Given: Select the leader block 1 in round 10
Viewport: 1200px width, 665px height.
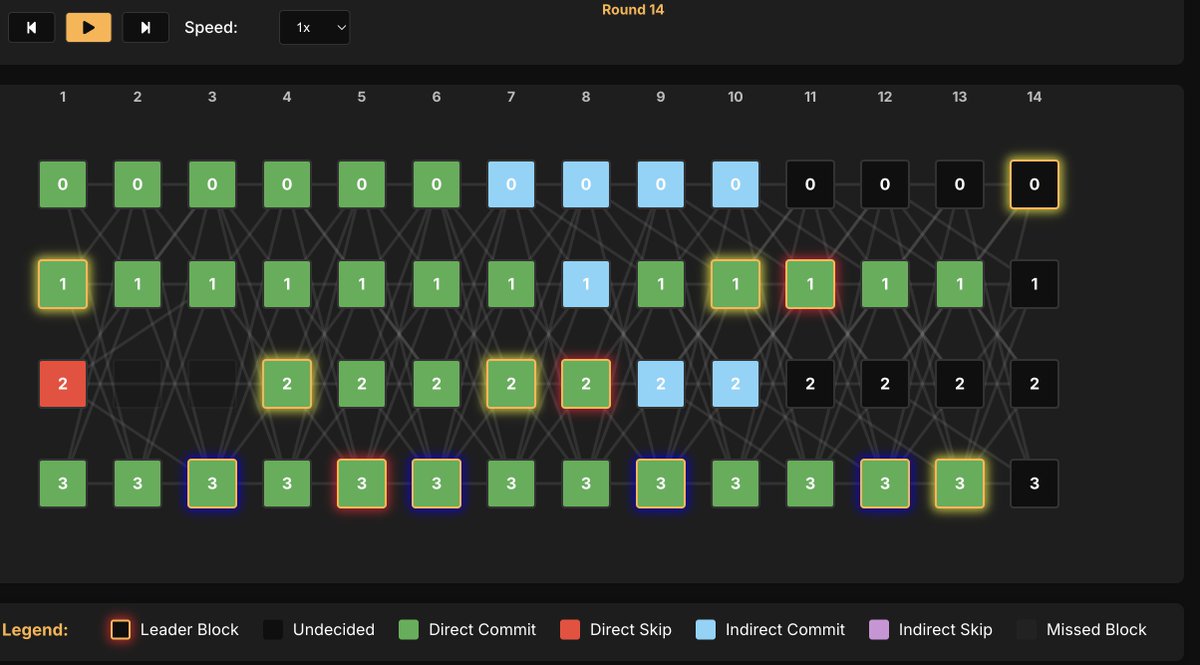Looking at the screenshot, I should pos(735,284).
